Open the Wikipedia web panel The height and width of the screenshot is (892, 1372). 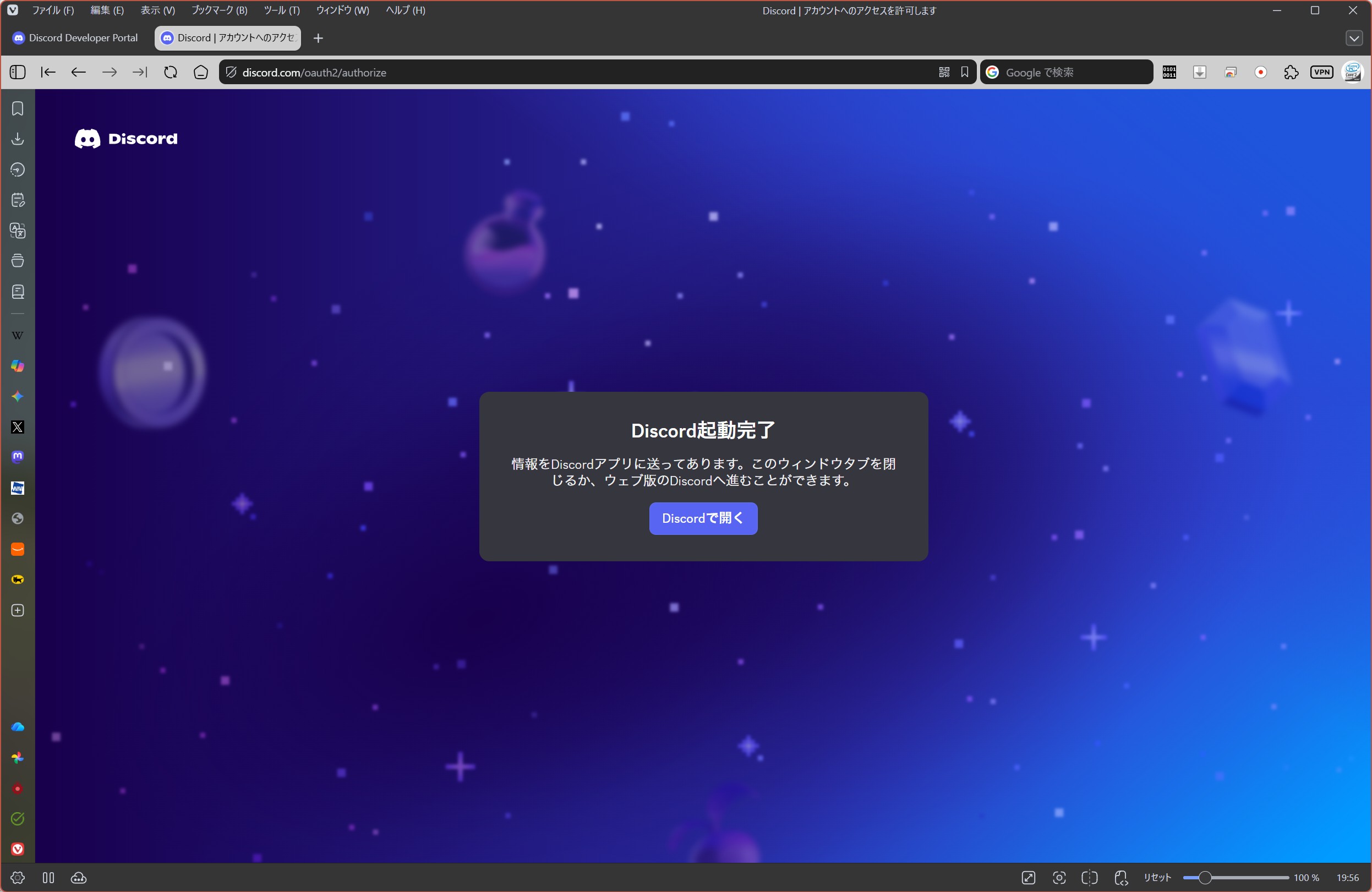point(18,335)
